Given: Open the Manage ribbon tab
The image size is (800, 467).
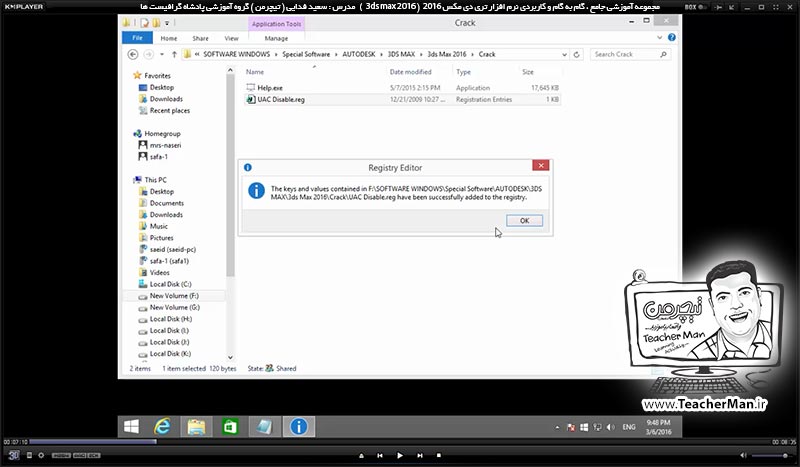Looking at the screenshot, I should [276, 38].
